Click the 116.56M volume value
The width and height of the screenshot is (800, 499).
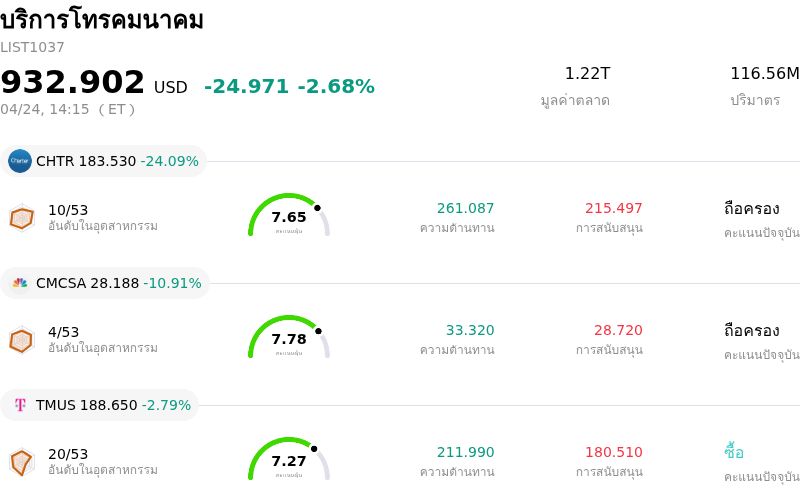764,74
